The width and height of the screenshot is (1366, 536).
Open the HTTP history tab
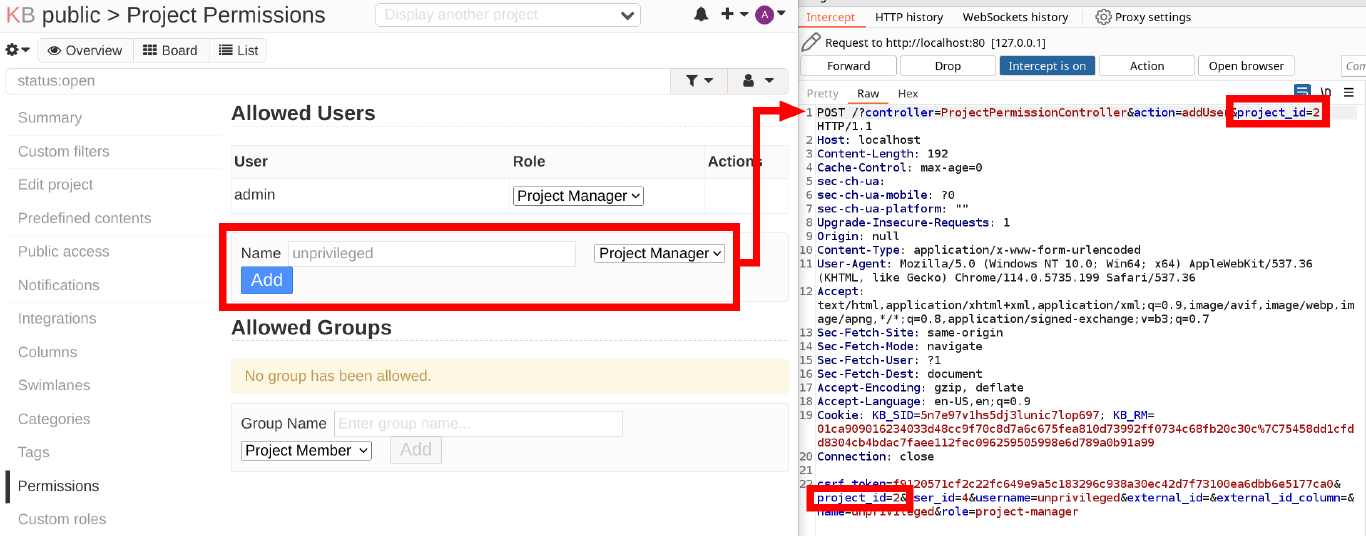pos(909,17)
